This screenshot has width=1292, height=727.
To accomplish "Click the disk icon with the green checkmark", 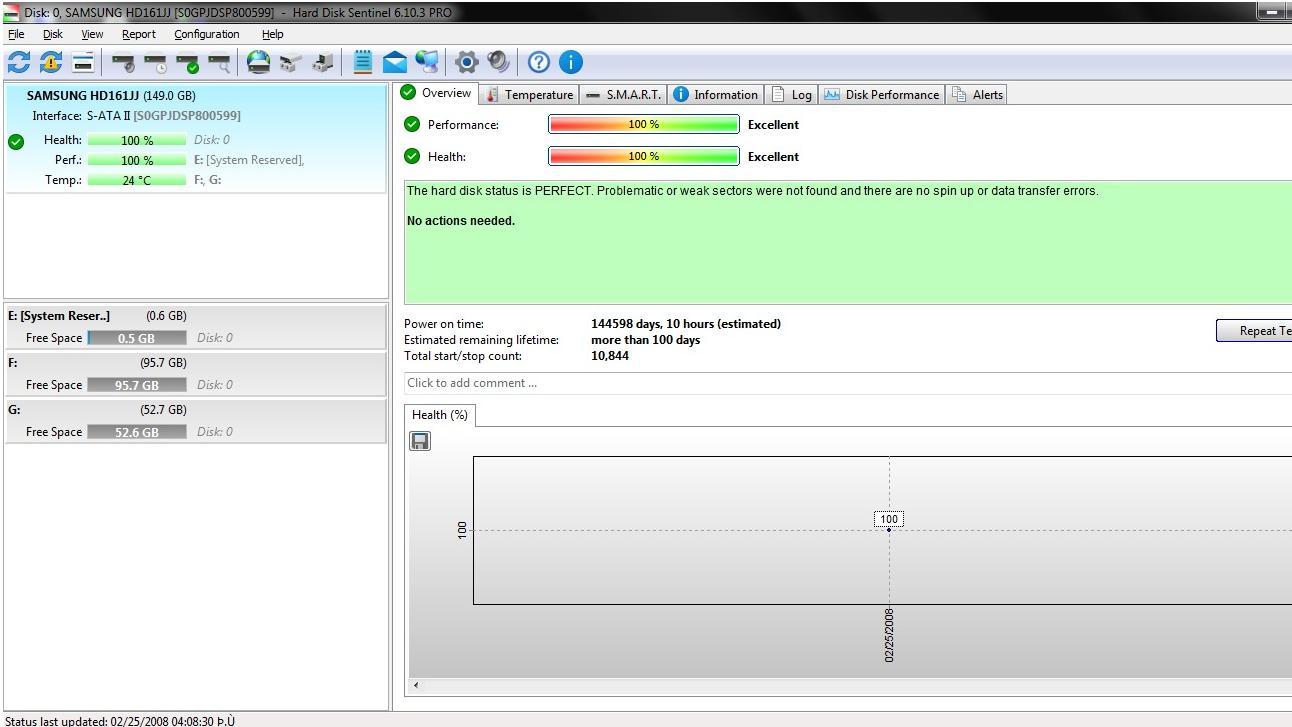I will pyautogui.click(x=188, y=63).
